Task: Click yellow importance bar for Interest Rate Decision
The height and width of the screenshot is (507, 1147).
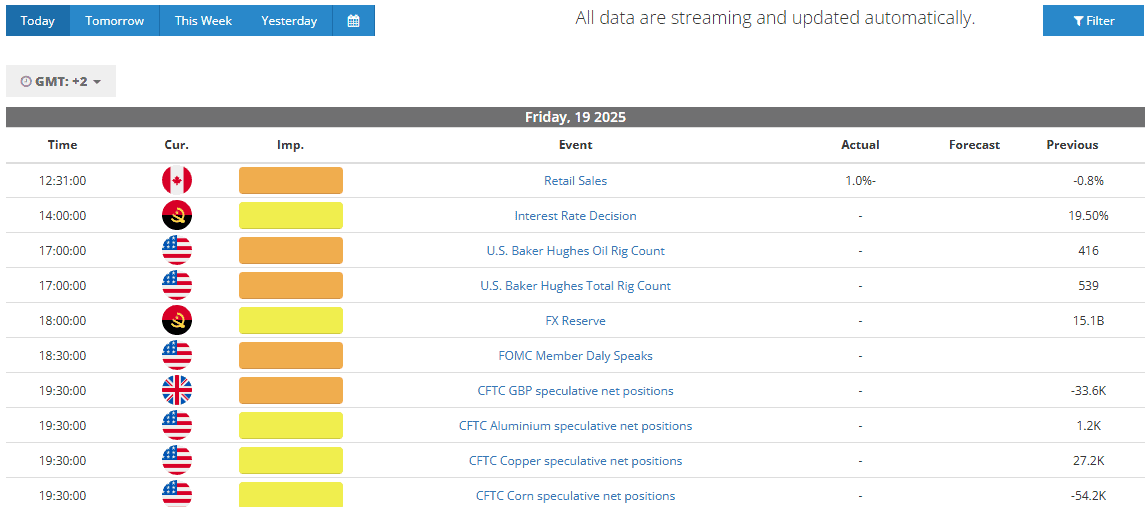Action: (291, 216)
